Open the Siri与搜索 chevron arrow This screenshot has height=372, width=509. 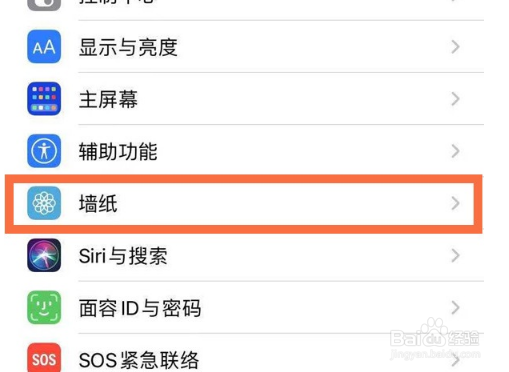pos(455,255)
